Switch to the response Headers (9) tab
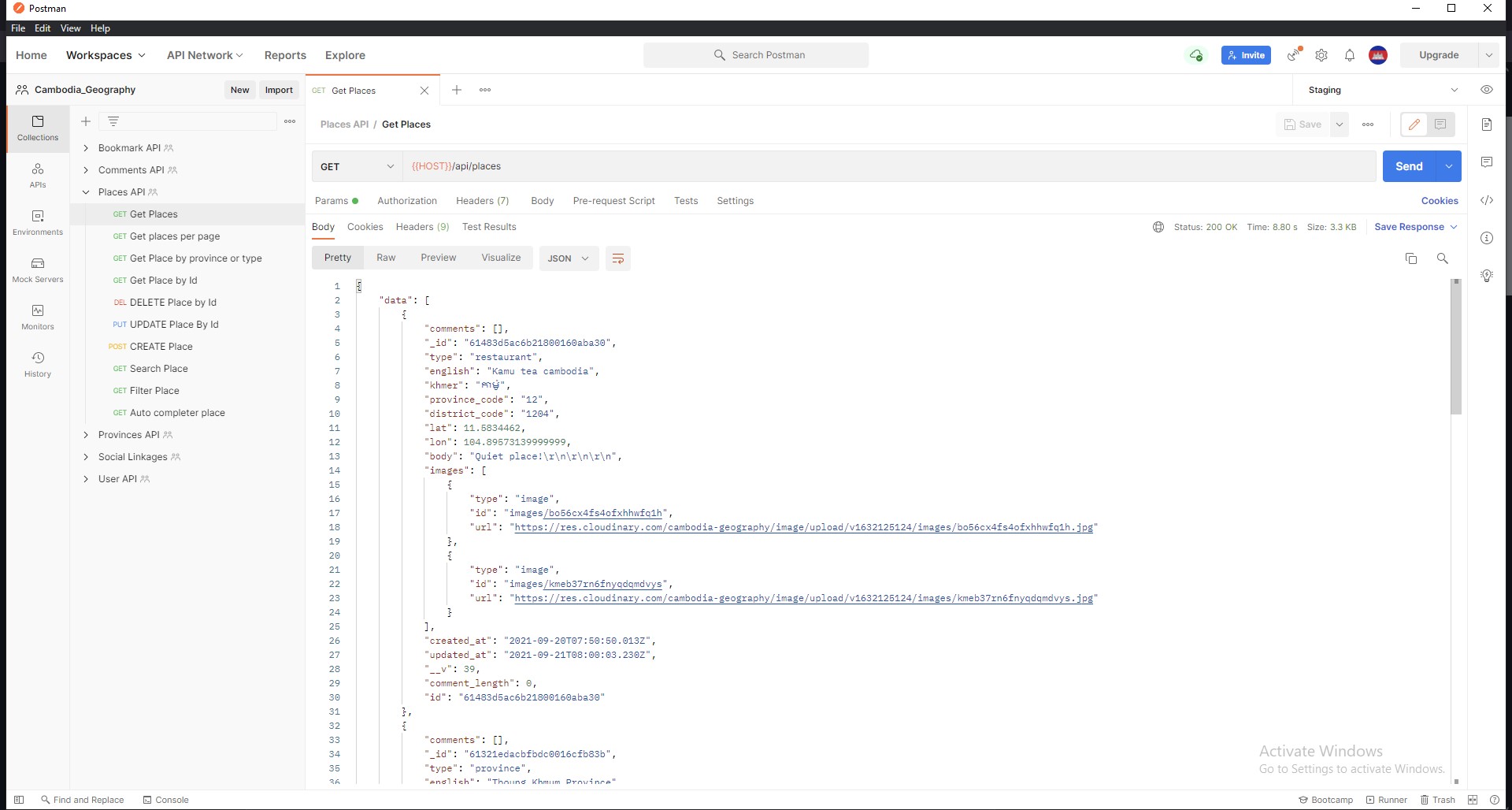Image resolution: width=1512 pixels, height=810 pixels. [422, 227]
